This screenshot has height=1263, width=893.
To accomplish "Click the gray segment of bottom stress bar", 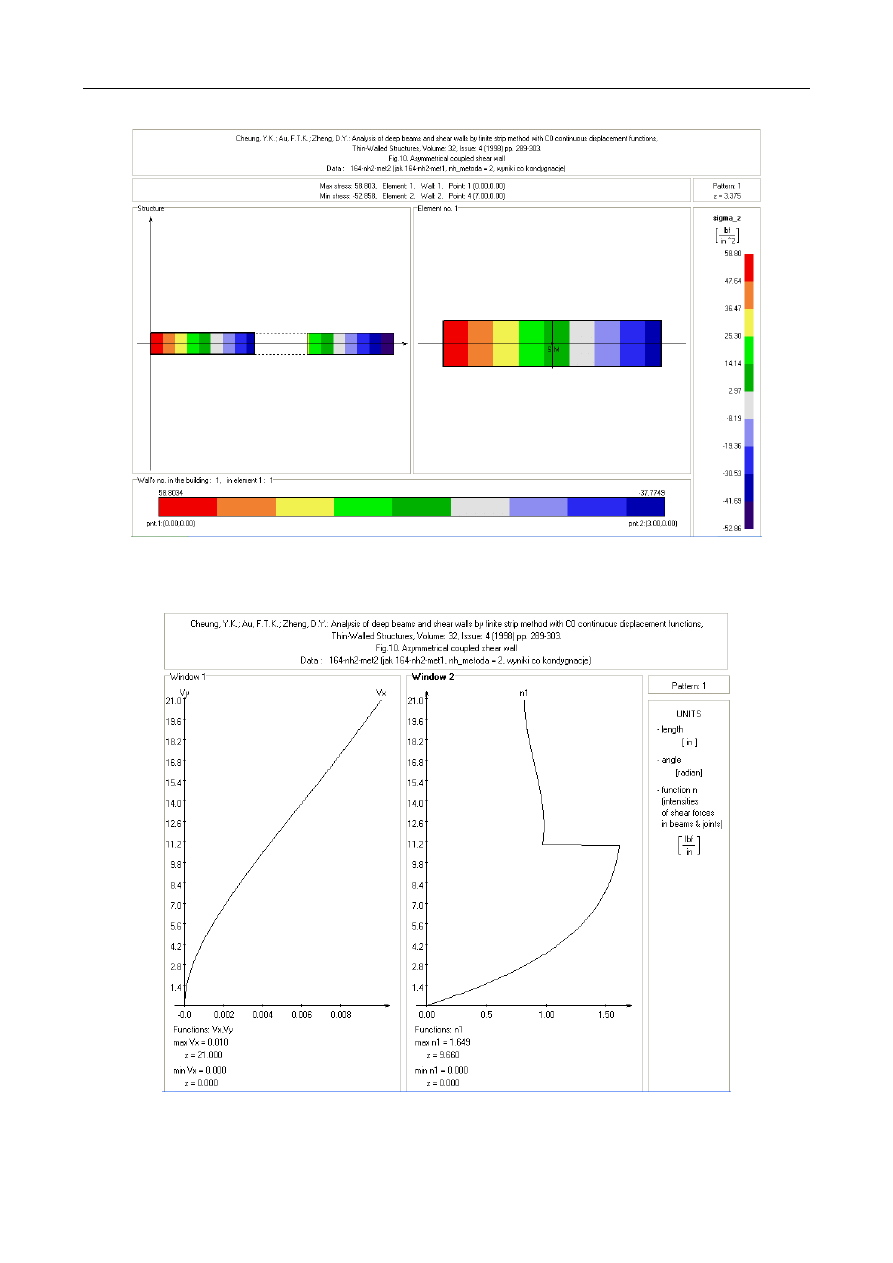I will coord(479,507).
